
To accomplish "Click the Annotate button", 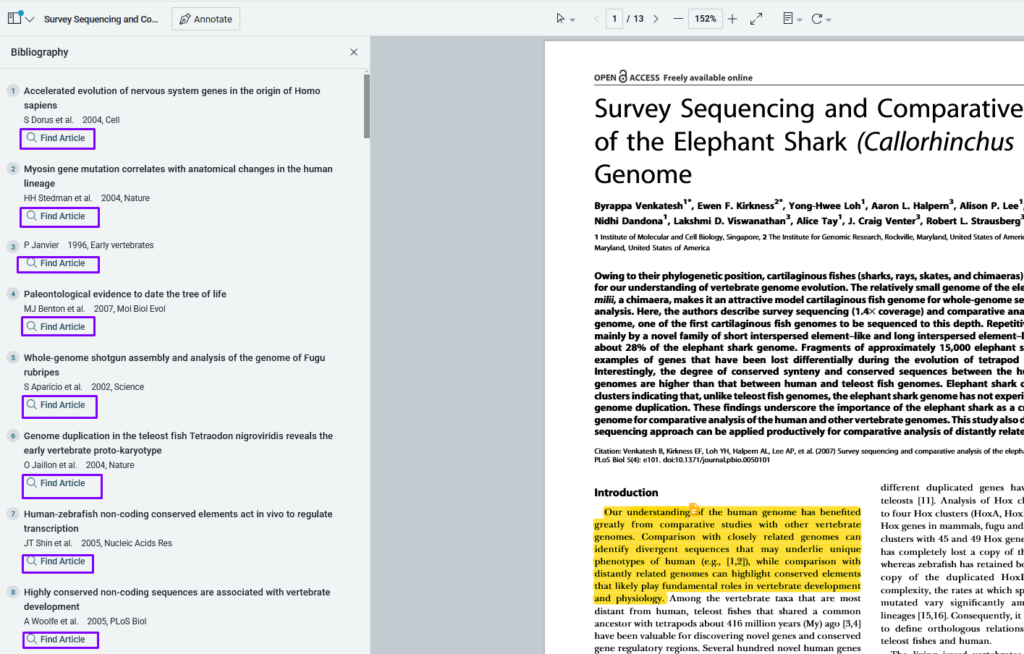I will (205, 19).
